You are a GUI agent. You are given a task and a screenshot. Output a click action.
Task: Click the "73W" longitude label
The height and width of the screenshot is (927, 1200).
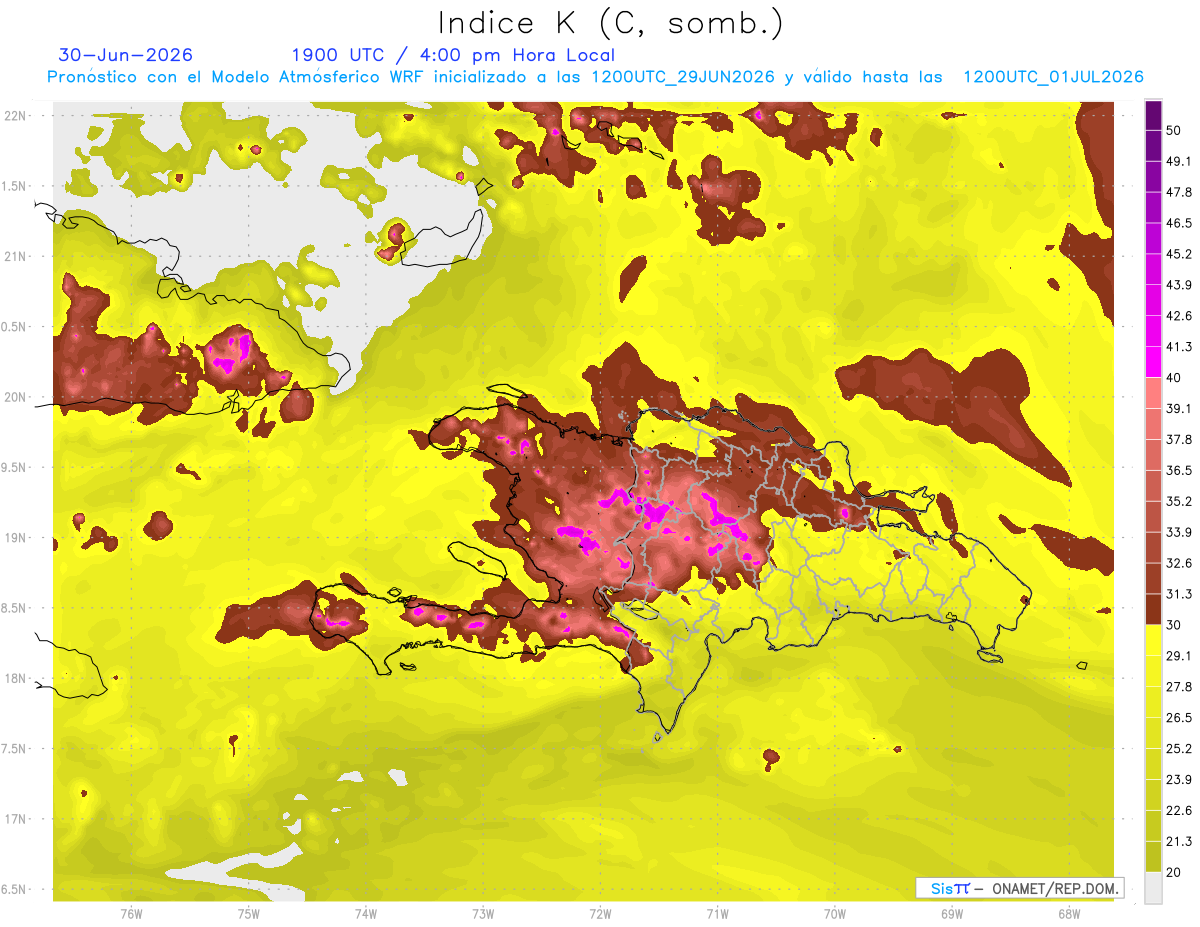tap(483, 913)
